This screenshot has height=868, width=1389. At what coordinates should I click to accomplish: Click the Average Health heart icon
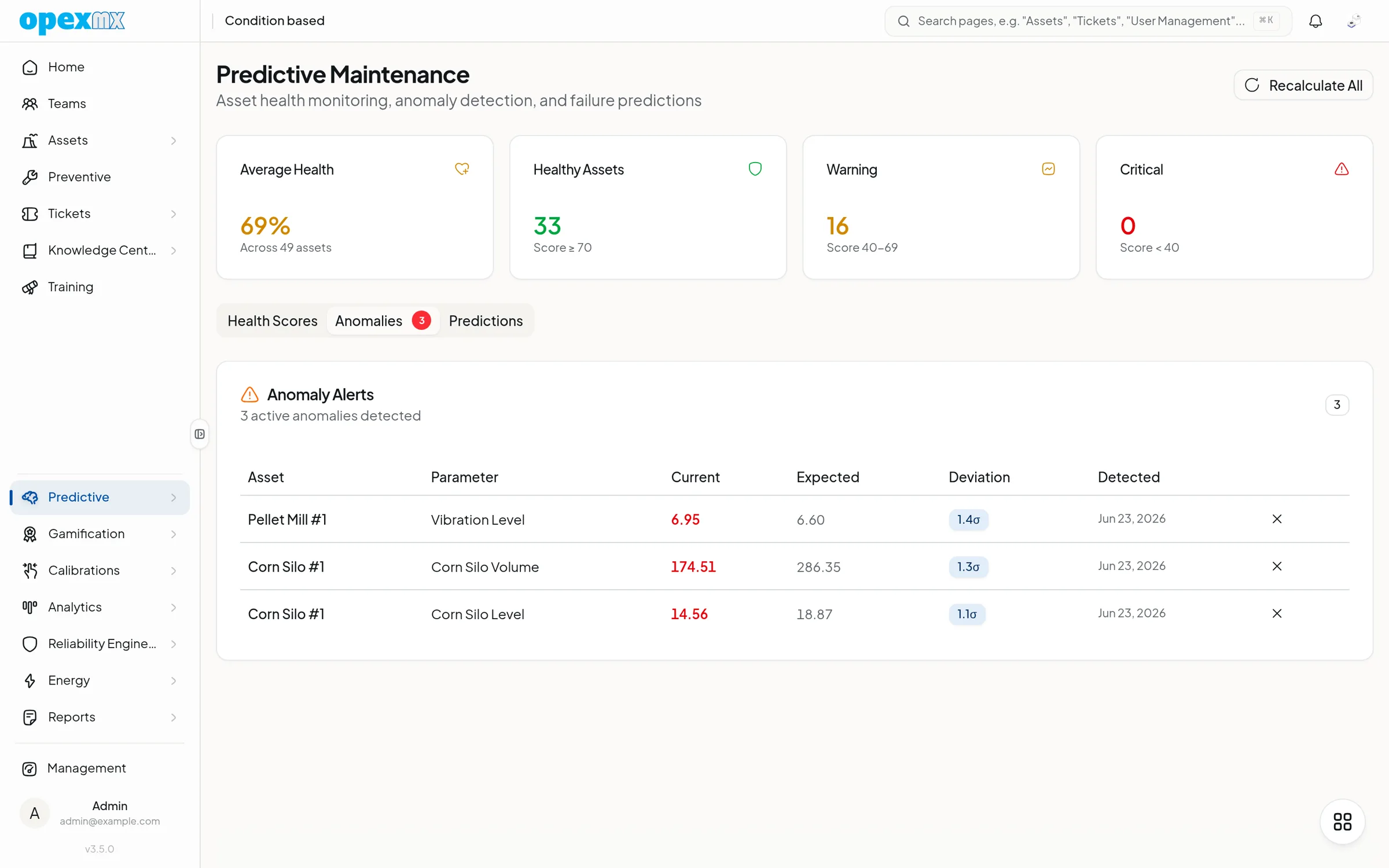pos(462,169)
